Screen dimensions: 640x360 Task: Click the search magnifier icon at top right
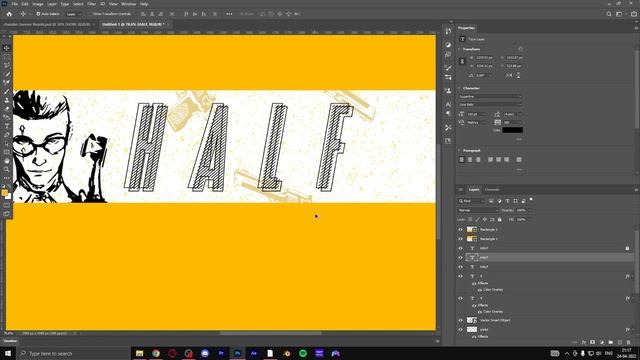609,14
